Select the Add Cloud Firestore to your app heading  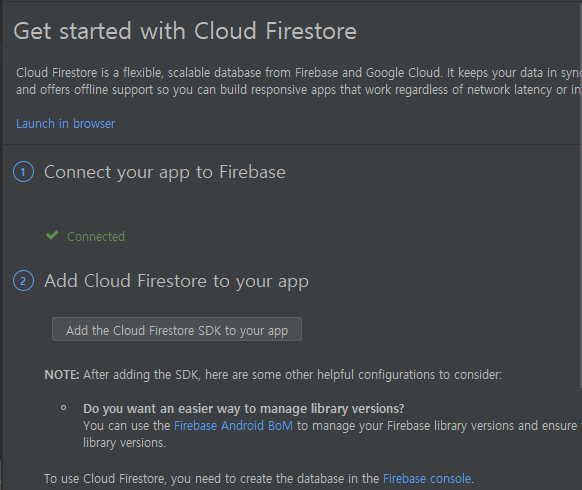coord(176,281)
